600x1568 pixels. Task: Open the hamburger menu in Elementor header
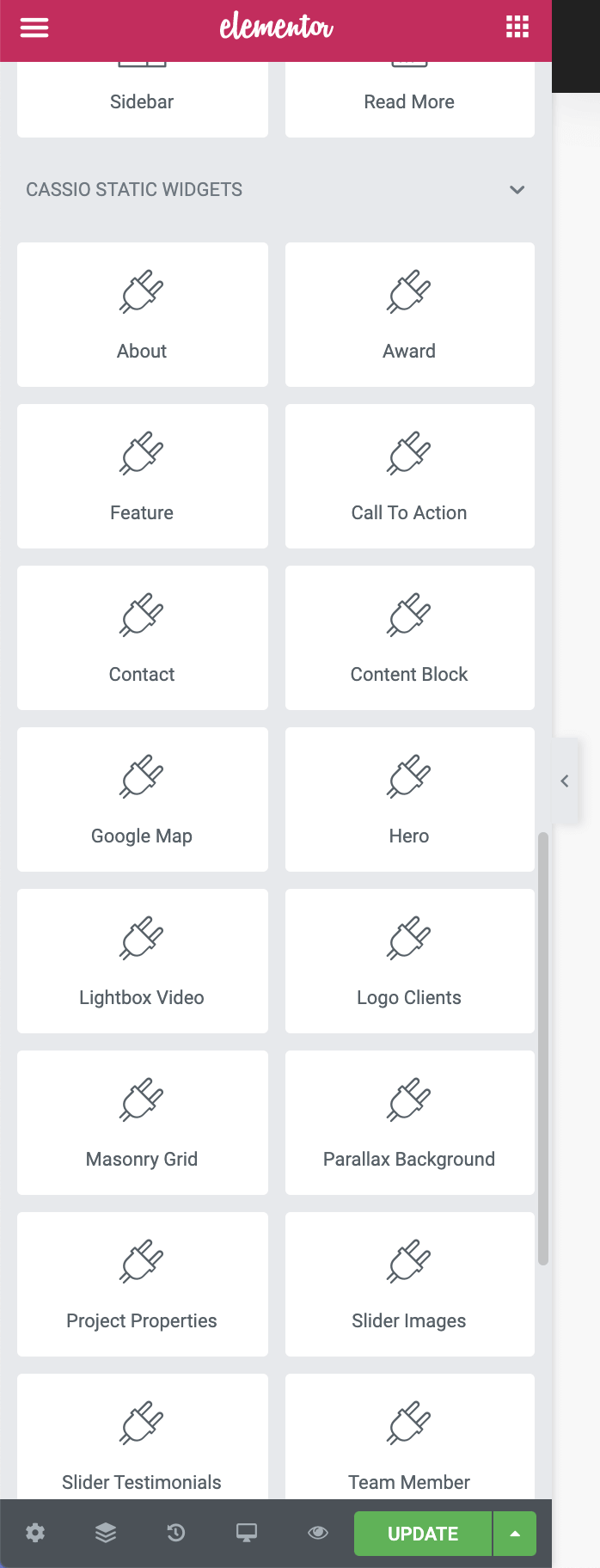pyautogui.click(x=34, y=28)
